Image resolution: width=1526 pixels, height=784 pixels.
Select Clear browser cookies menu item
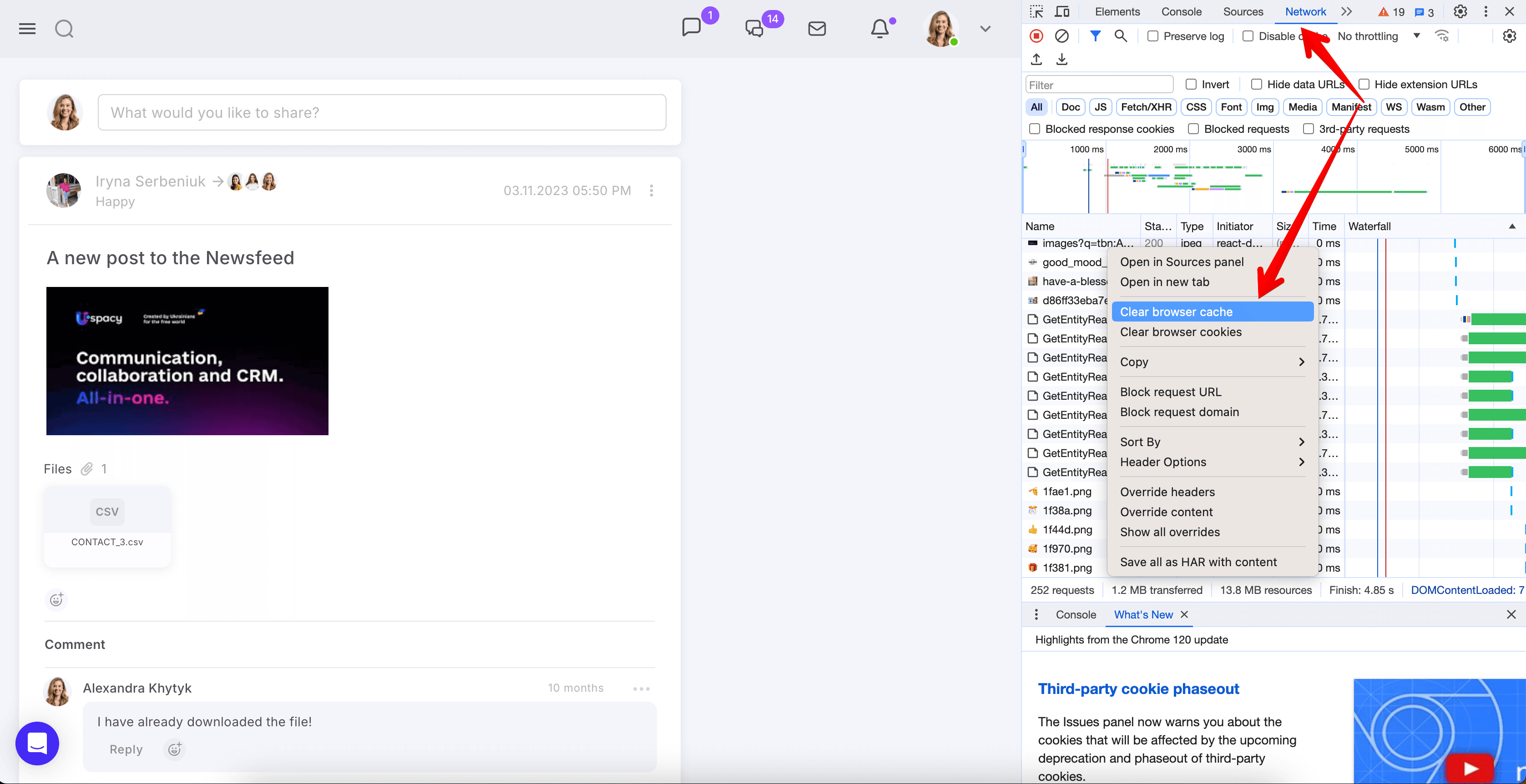tap(1181, 332)
